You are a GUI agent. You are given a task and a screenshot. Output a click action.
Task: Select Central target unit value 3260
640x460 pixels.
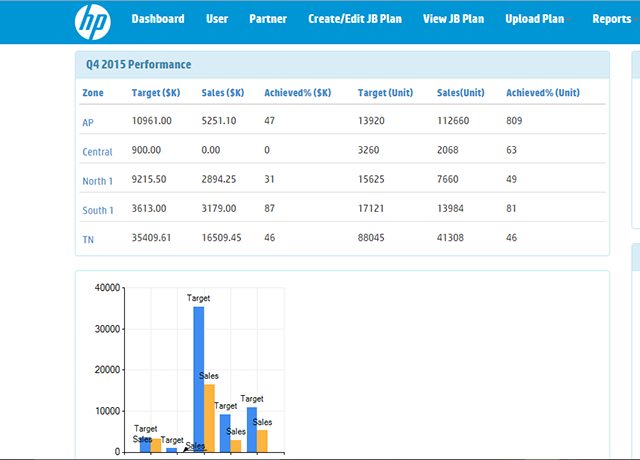[x=369, y=150]
